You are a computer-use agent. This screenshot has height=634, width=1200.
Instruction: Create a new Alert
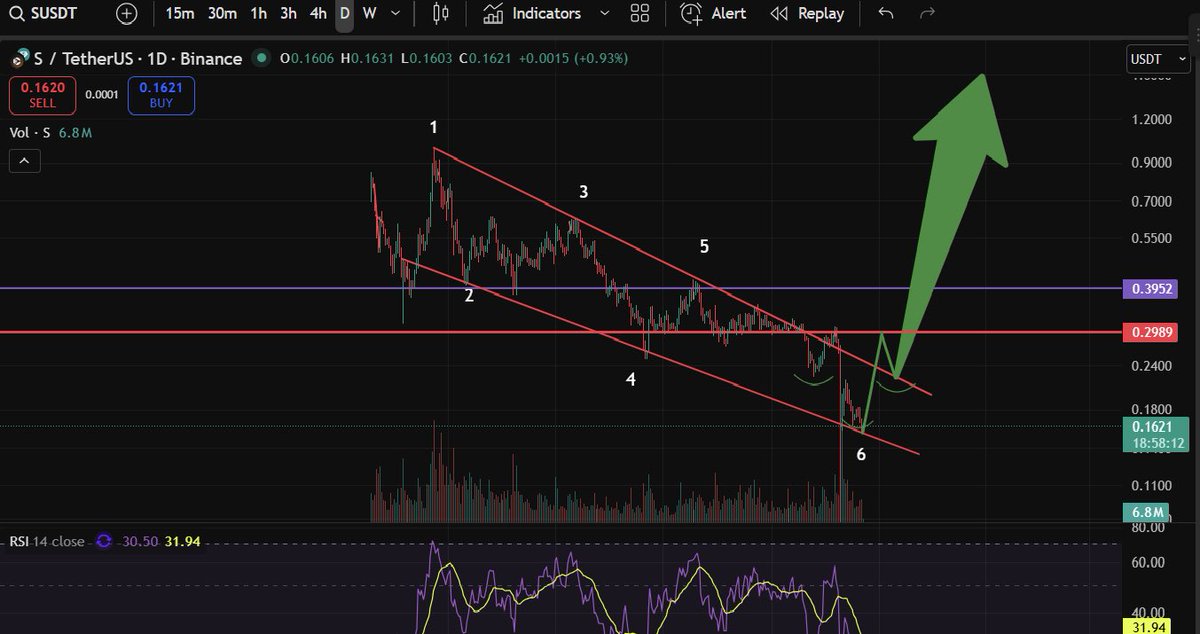point(714,14)
